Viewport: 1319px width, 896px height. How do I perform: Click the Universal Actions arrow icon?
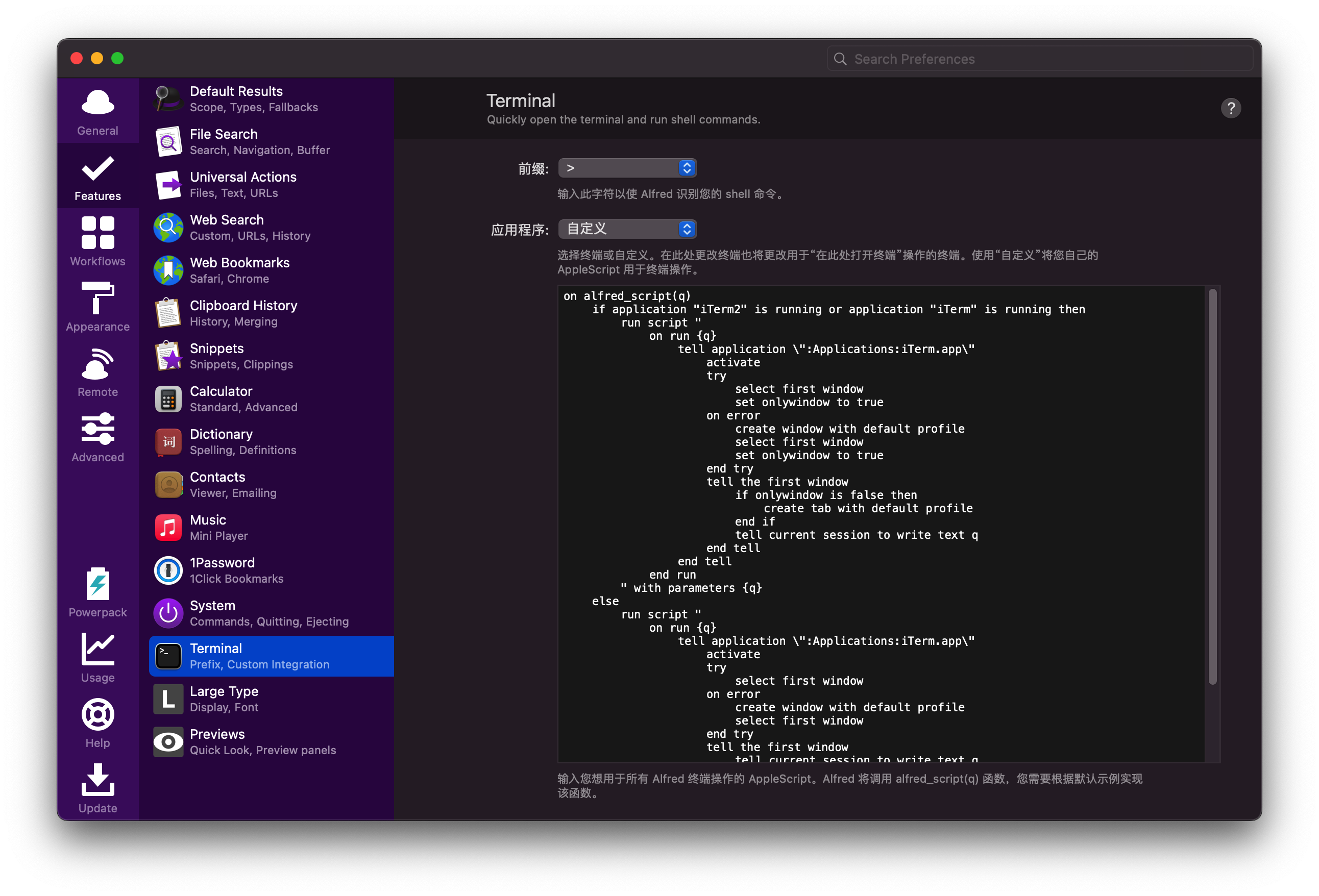coord(168,184)
